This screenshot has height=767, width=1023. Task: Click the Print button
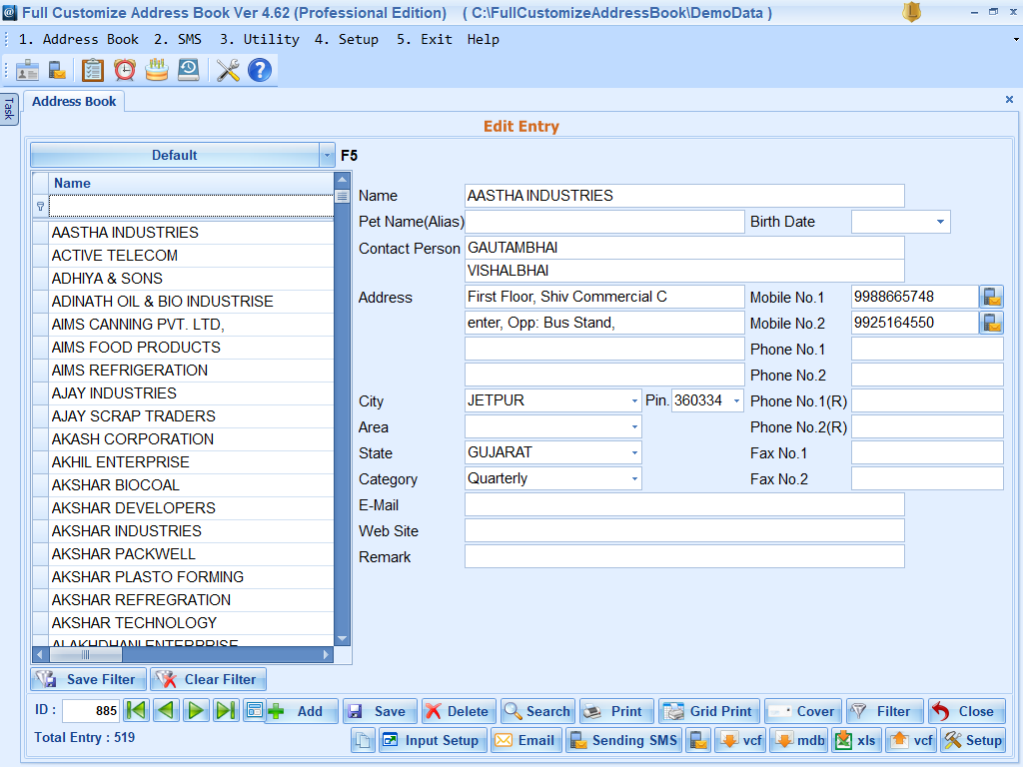click(x=617, y=711)
